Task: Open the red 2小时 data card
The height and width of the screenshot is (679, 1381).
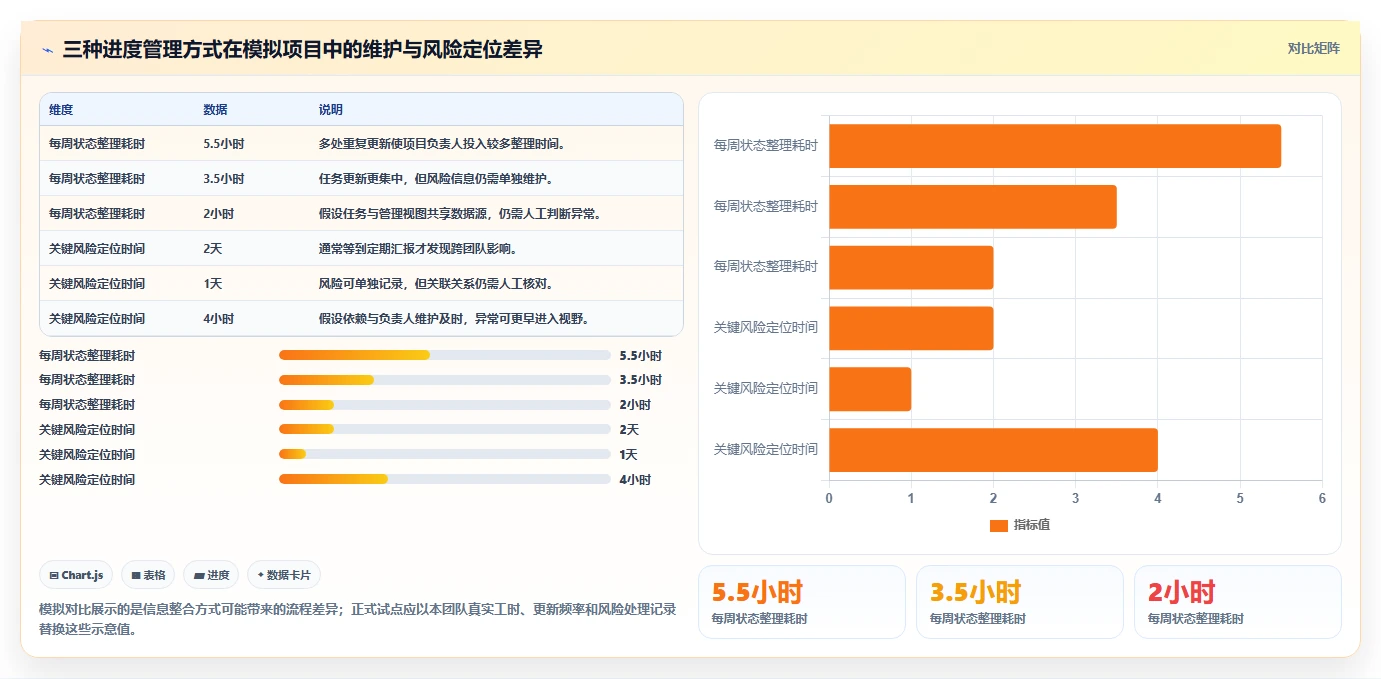Action: tap(1238, 602)
